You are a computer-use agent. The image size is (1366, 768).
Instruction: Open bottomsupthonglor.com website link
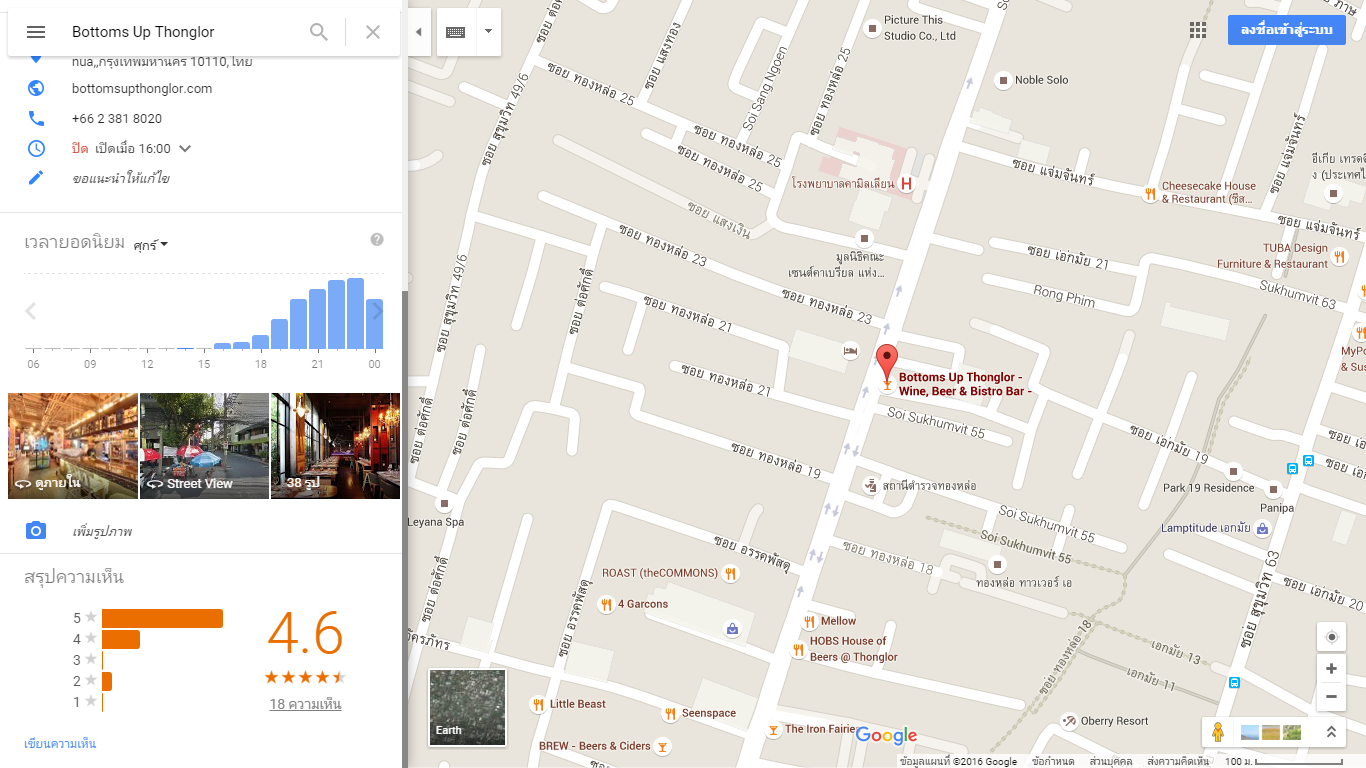(x=142, y=88)
